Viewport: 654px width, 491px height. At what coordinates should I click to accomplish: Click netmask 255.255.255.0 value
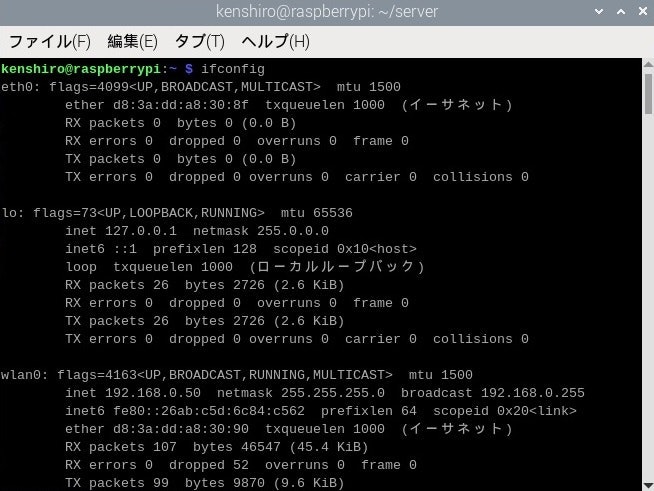(332, 393)
